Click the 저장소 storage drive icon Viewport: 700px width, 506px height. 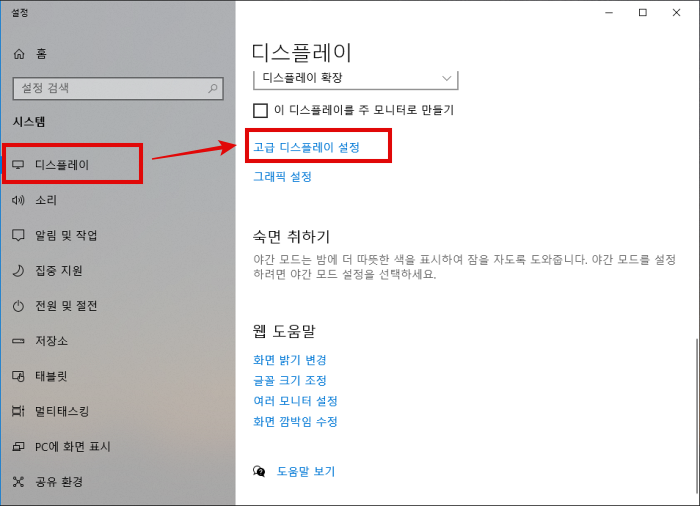(x=18, y=341)
